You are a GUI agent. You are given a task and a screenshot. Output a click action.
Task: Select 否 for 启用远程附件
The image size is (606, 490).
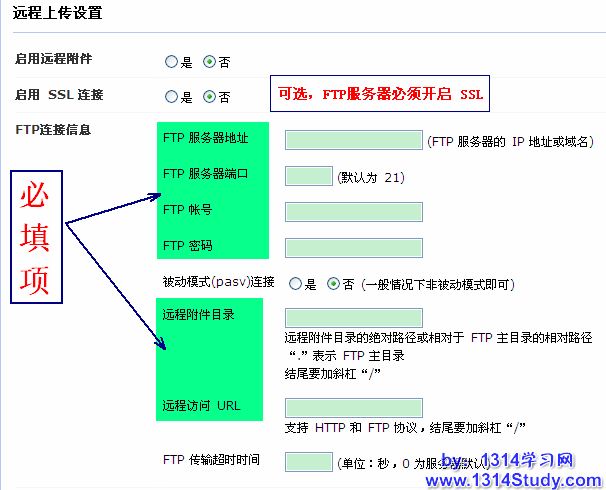209,62
